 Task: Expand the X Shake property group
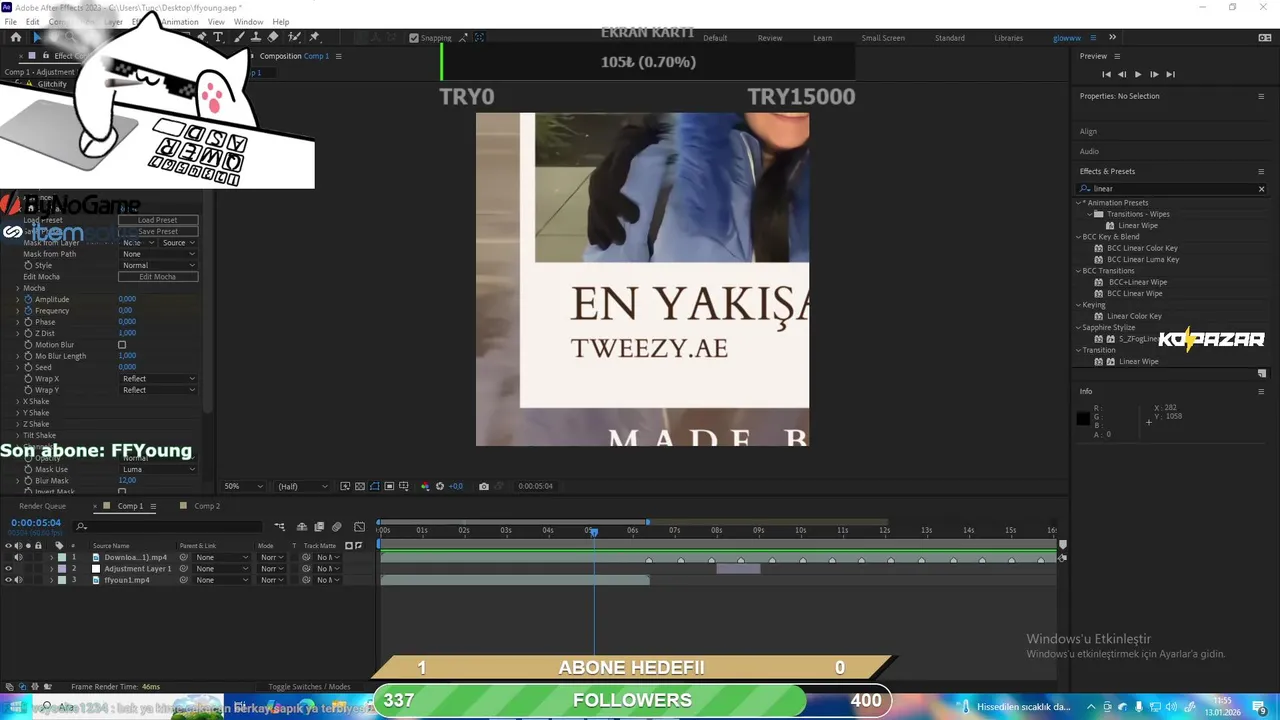(x=18, y=401)
